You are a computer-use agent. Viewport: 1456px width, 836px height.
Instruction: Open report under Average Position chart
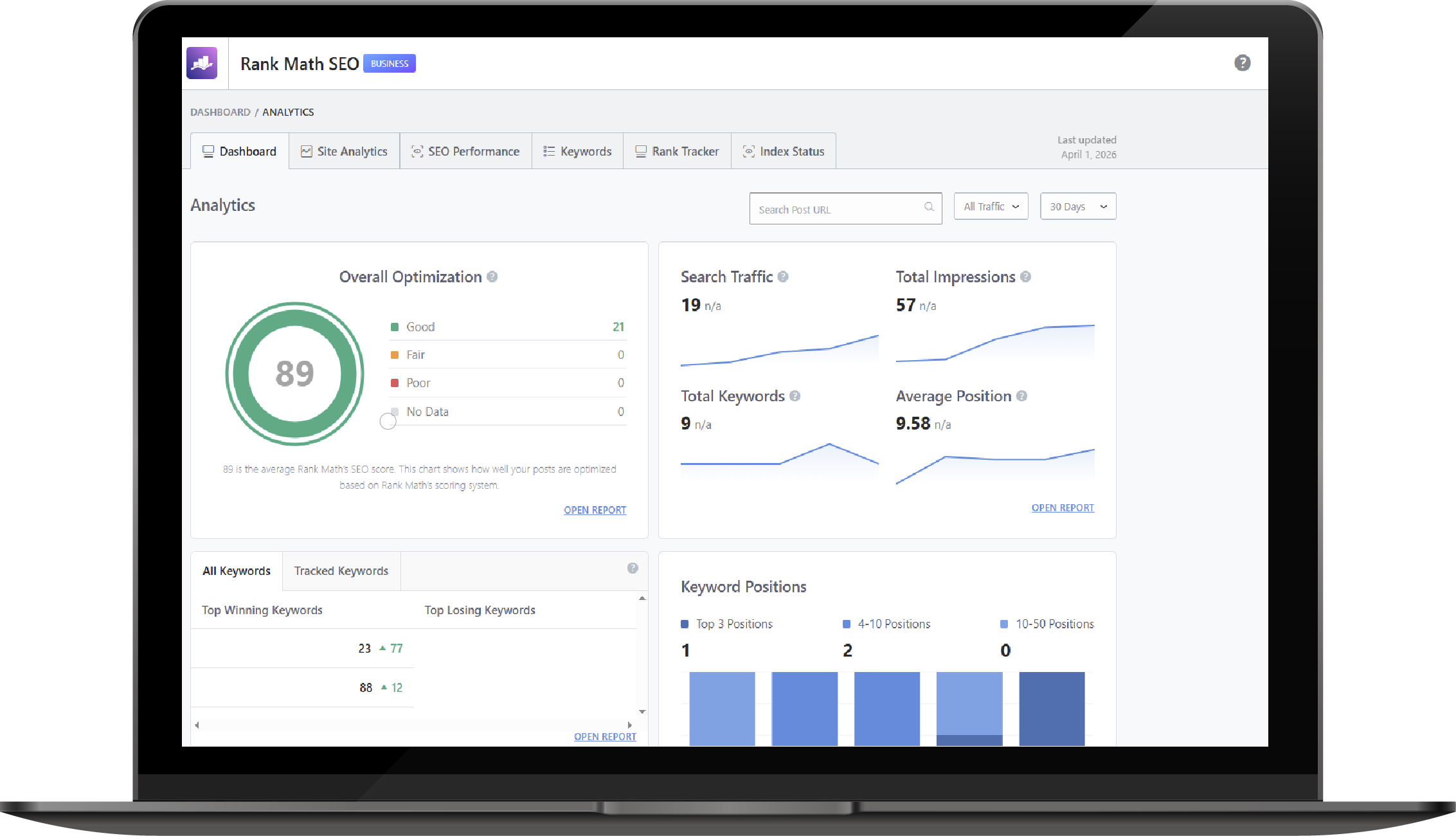1063,508
